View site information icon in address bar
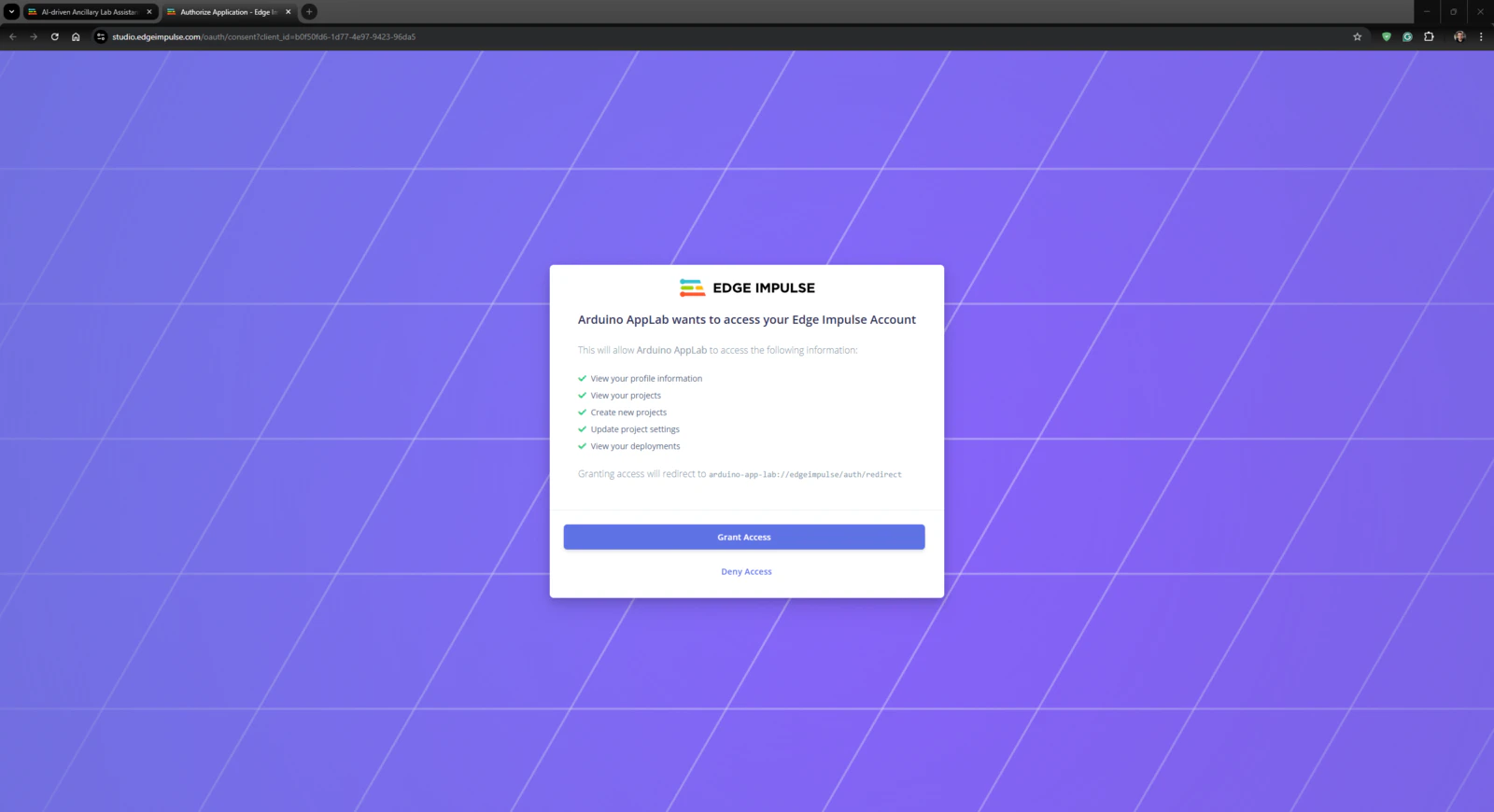Image resolution: width=1494 pixels, height=812 pixels. 101,37
